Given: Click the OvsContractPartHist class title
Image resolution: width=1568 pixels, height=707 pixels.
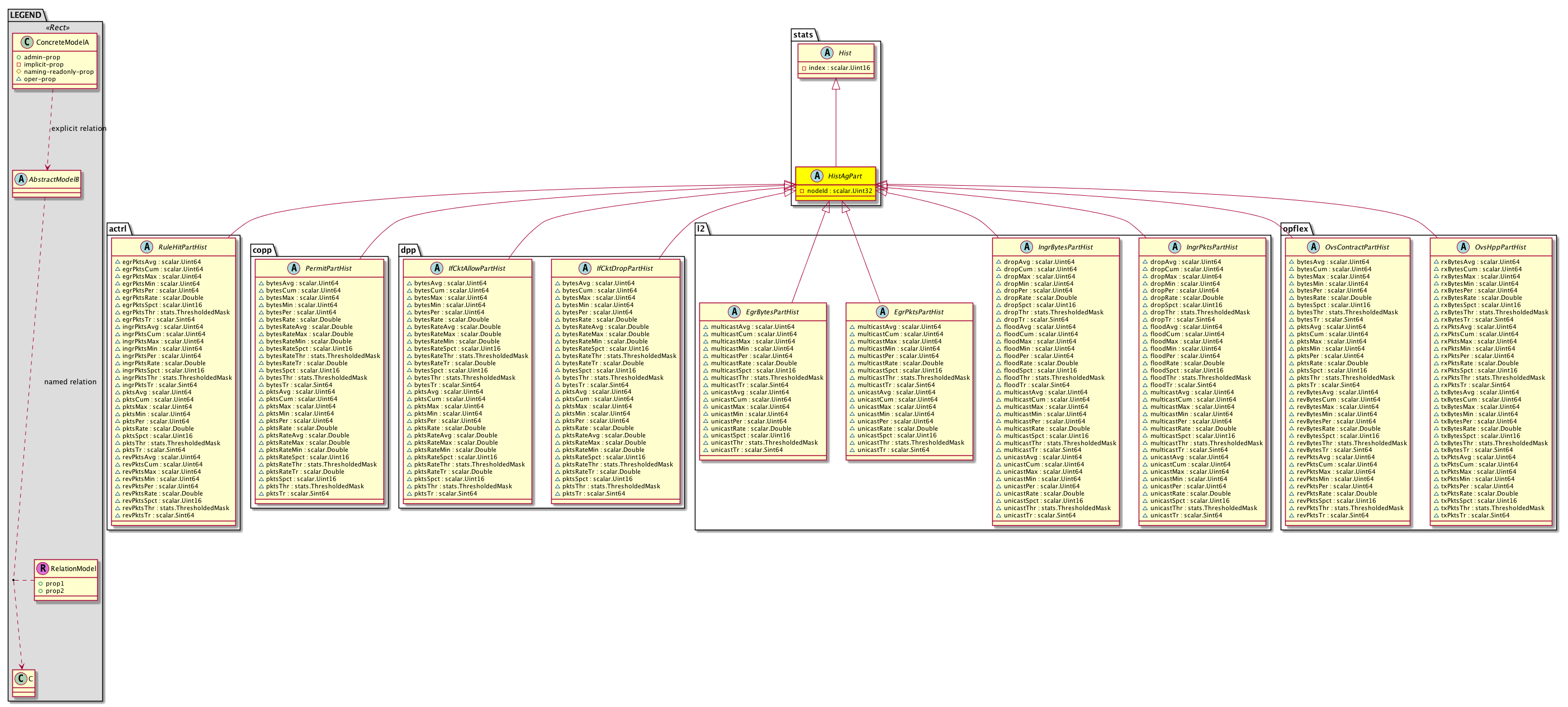Looking at the screenshot, I should pyautogui.click(x=1357, y=247).
